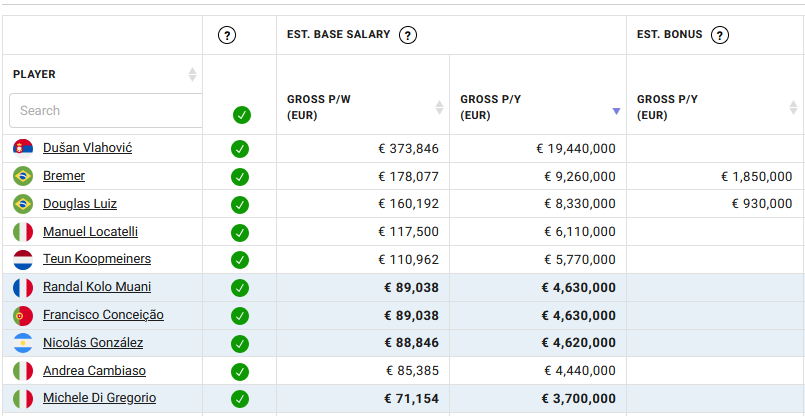Select the € 110,962 weekly salary cell
Screen dimensions: 805x416
point(363,260)
